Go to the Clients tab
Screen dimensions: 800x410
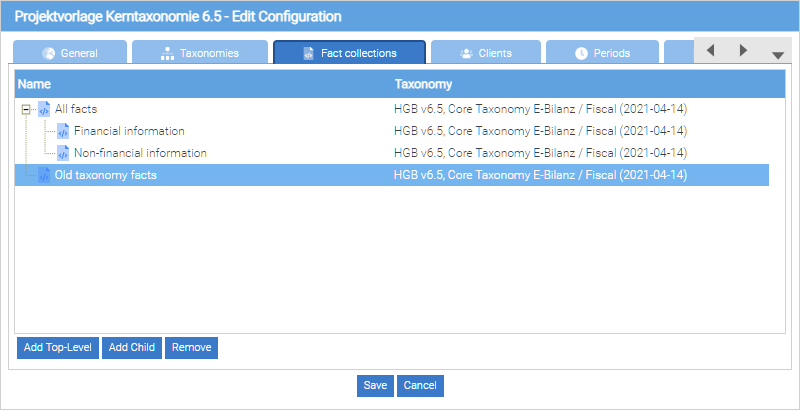point(486,53)
